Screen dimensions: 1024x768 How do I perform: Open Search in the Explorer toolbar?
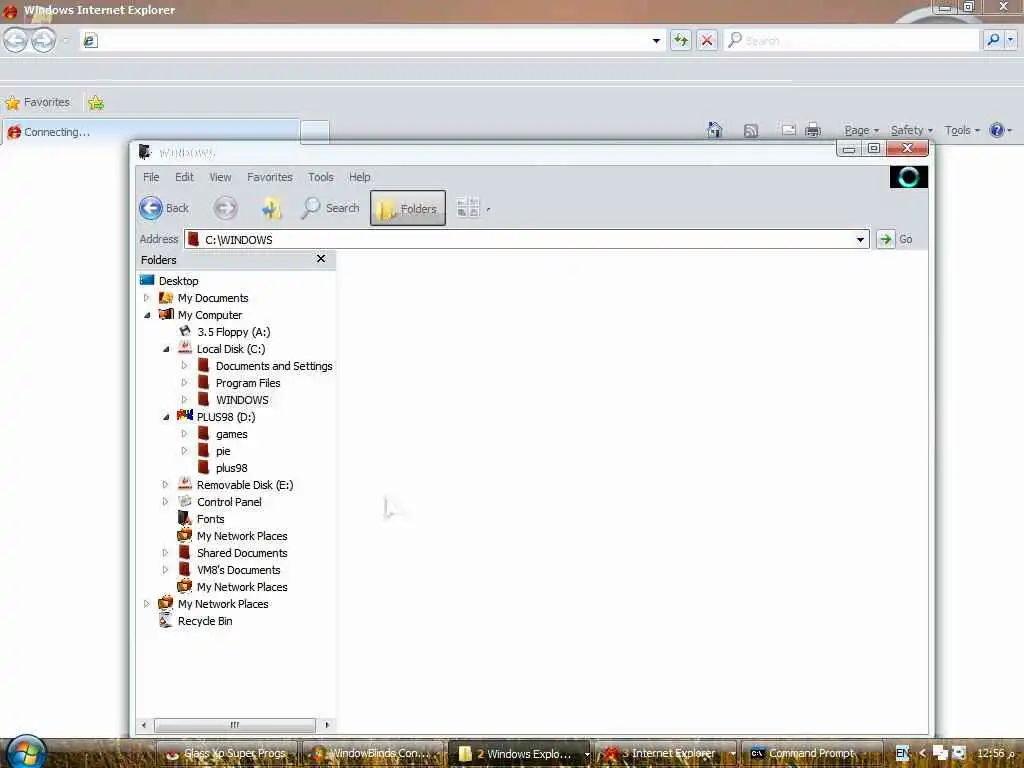click(330, 208)
